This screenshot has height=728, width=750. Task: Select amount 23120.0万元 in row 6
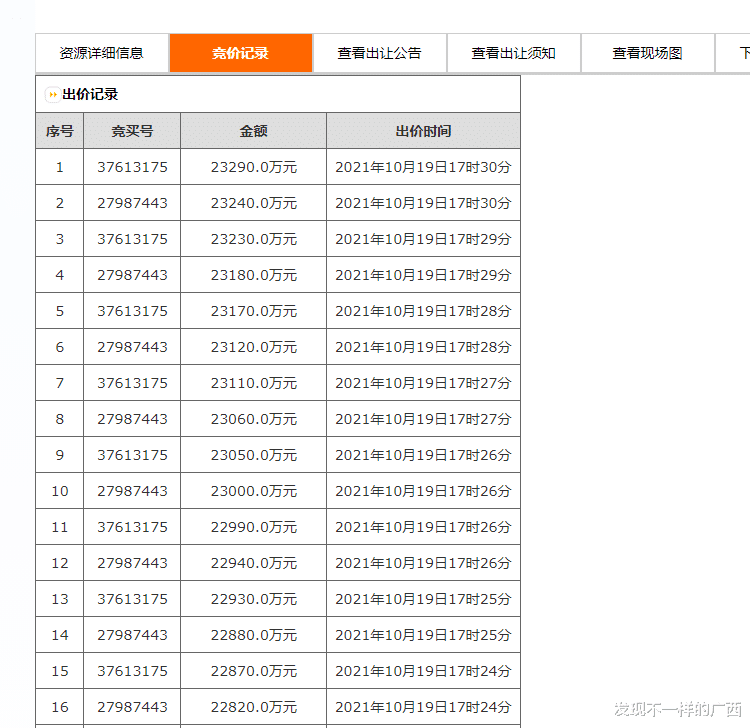254,347
